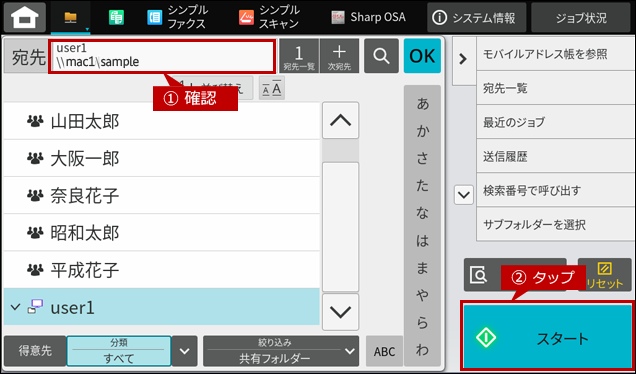The image size is (636, 374).
Task: Tap the magnifier search address button
Action: point(381,56)
